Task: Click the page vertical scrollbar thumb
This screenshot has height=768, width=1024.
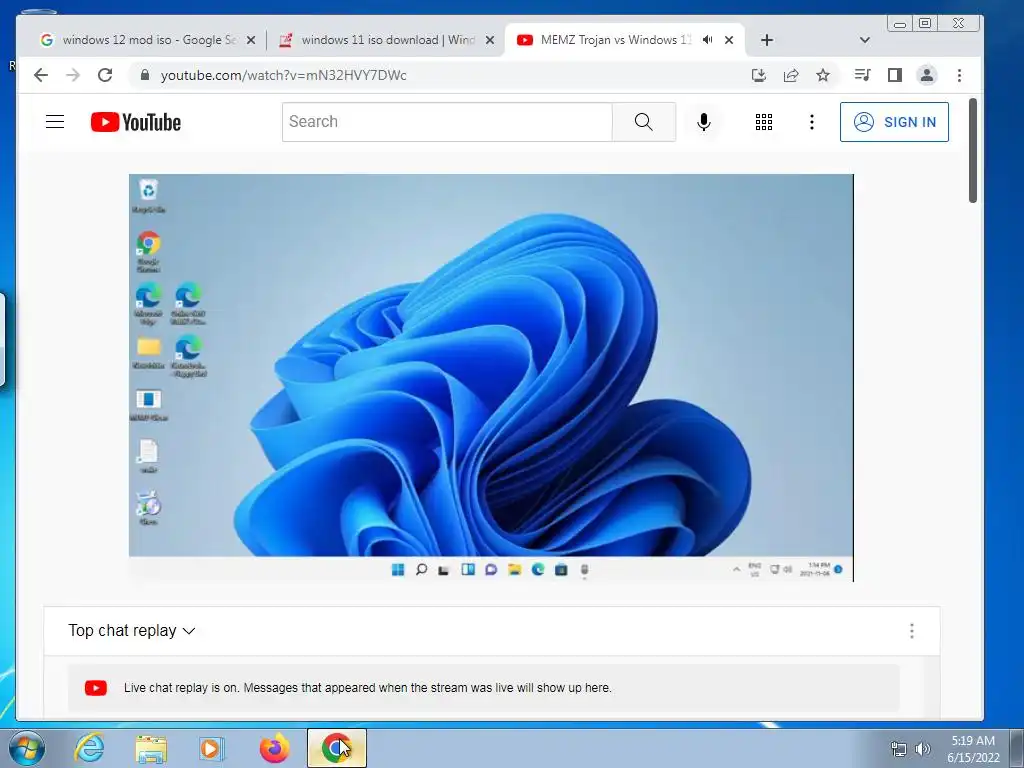Action: 972,150
